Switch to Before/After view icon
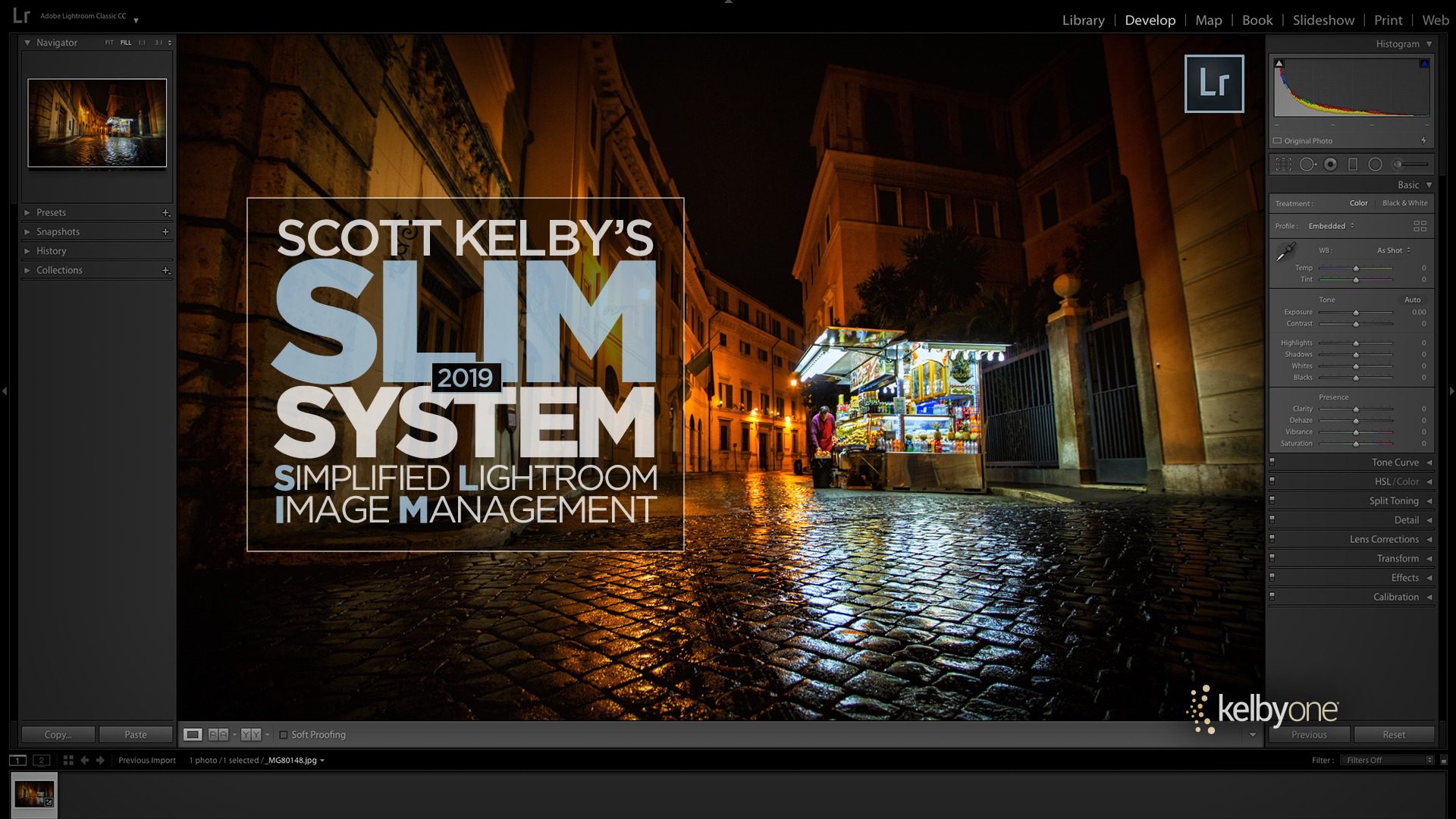The width and height of the screenshot is (1456, 819). tap(218, 734)
